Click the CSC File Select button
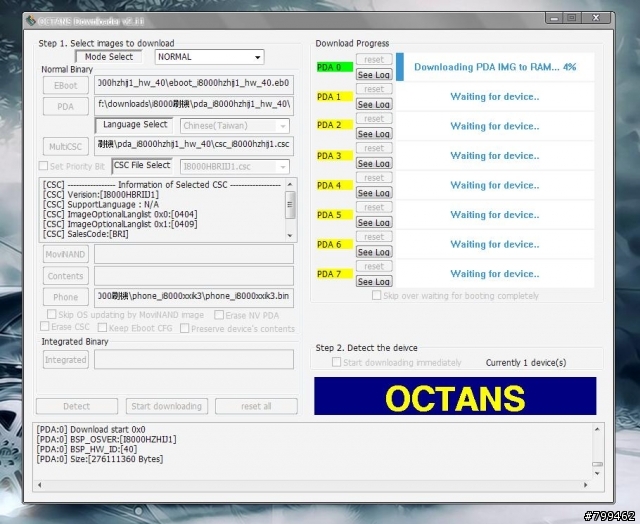Screen dimensions: 640x524 click(x=142, y=165)
